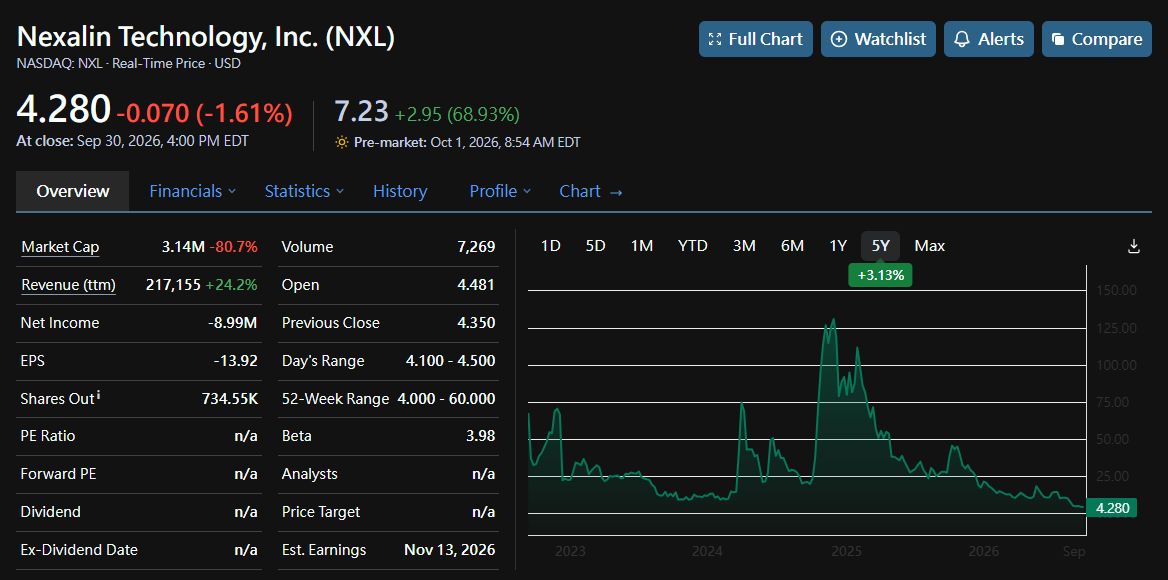Expand the Financials dropdown tab

[192, 191]
